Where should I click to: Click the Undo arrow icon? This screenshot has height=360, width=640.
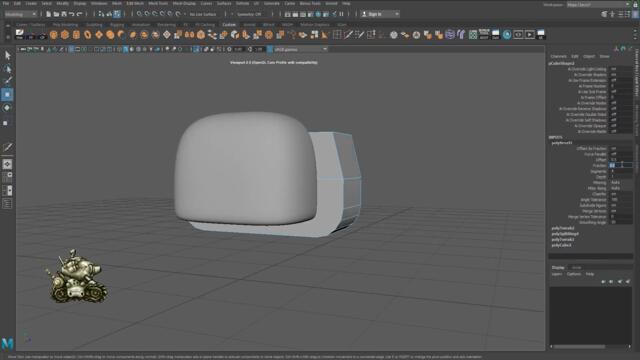71,14
